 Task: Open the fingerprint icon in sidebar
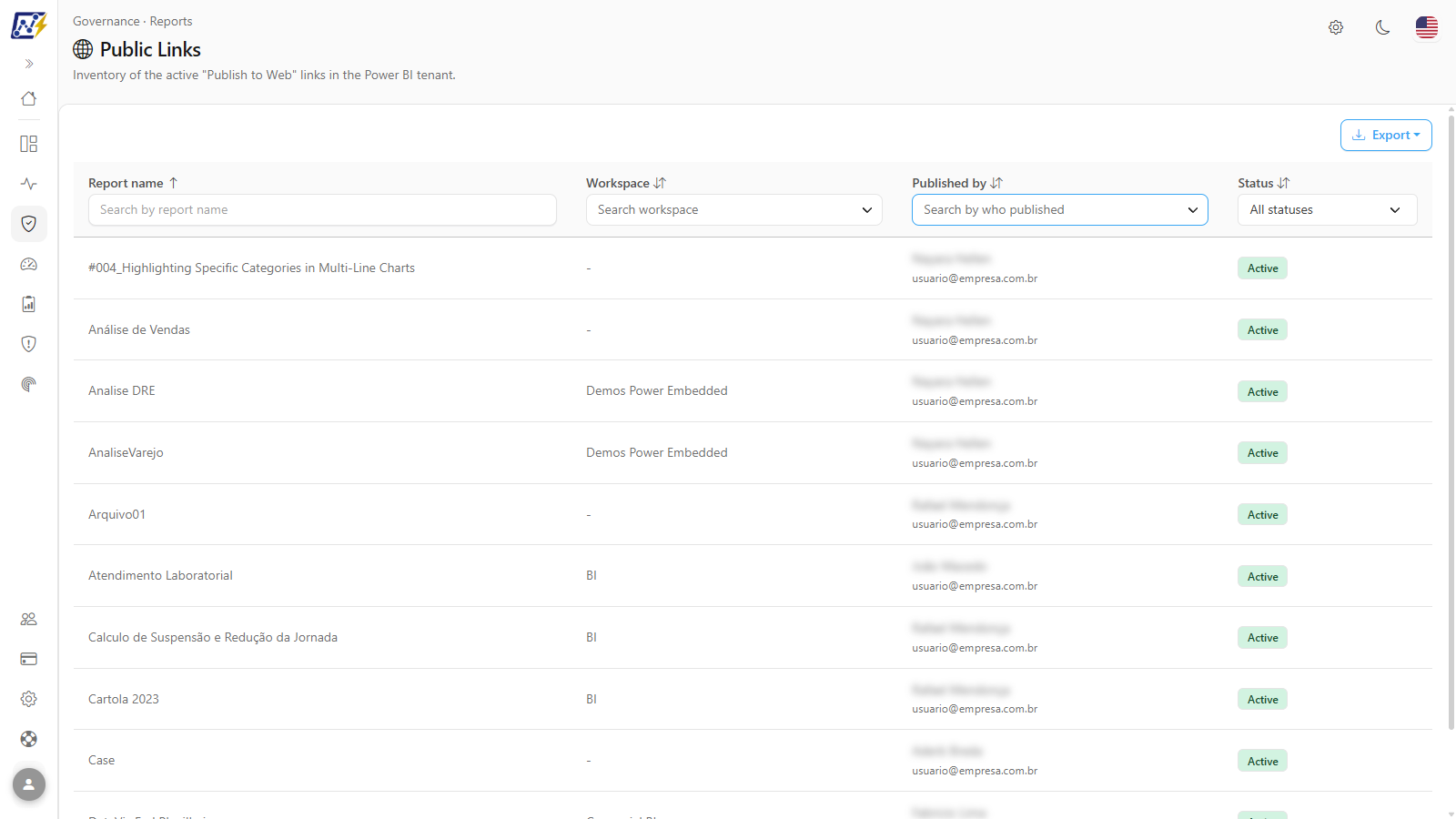pyautogui.click(x=29, y=384)
